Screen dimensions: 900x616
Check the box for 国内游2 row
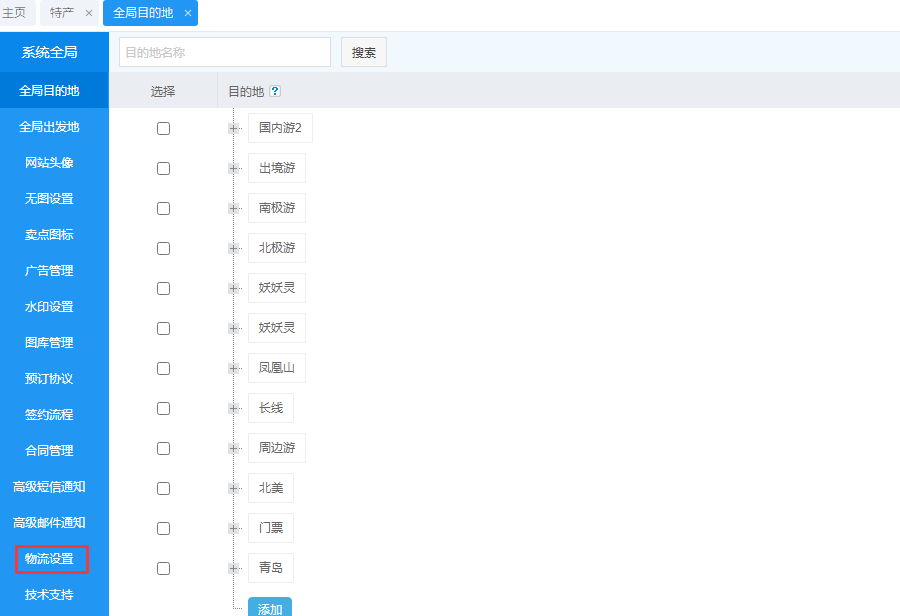[x=163, y=128]
